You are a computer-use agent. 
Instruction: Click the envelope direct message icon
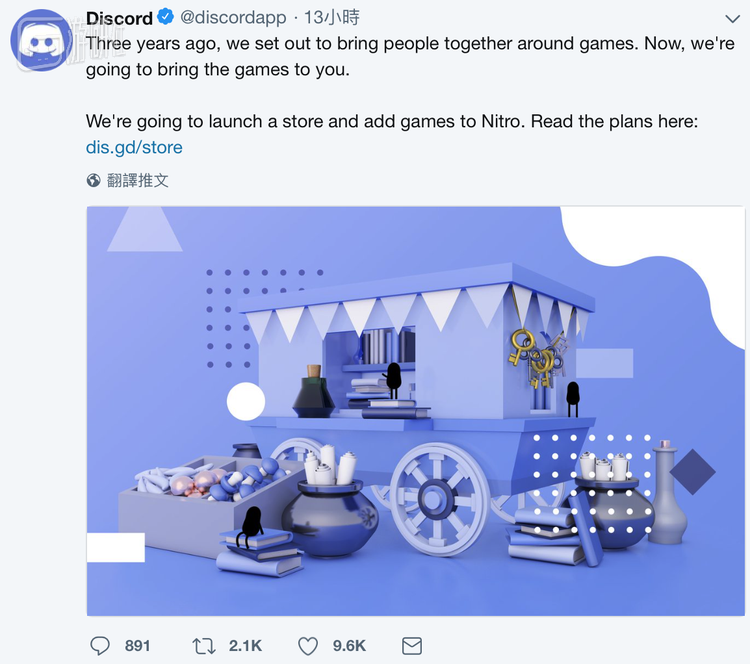(x=411, y=646)
